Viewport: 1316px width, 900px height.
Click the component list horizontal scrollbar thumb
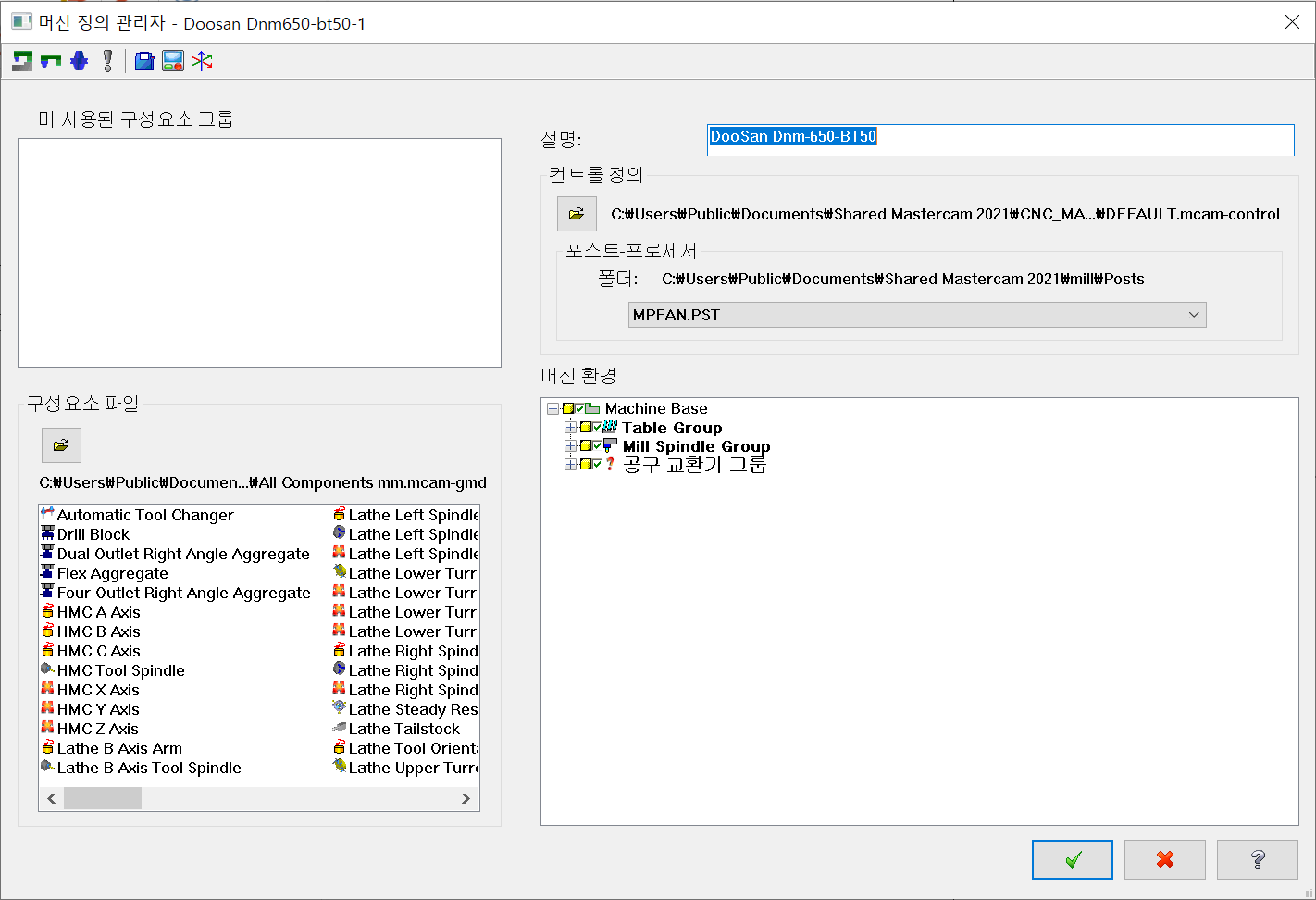pyautogui.click(x=103, y=798)
